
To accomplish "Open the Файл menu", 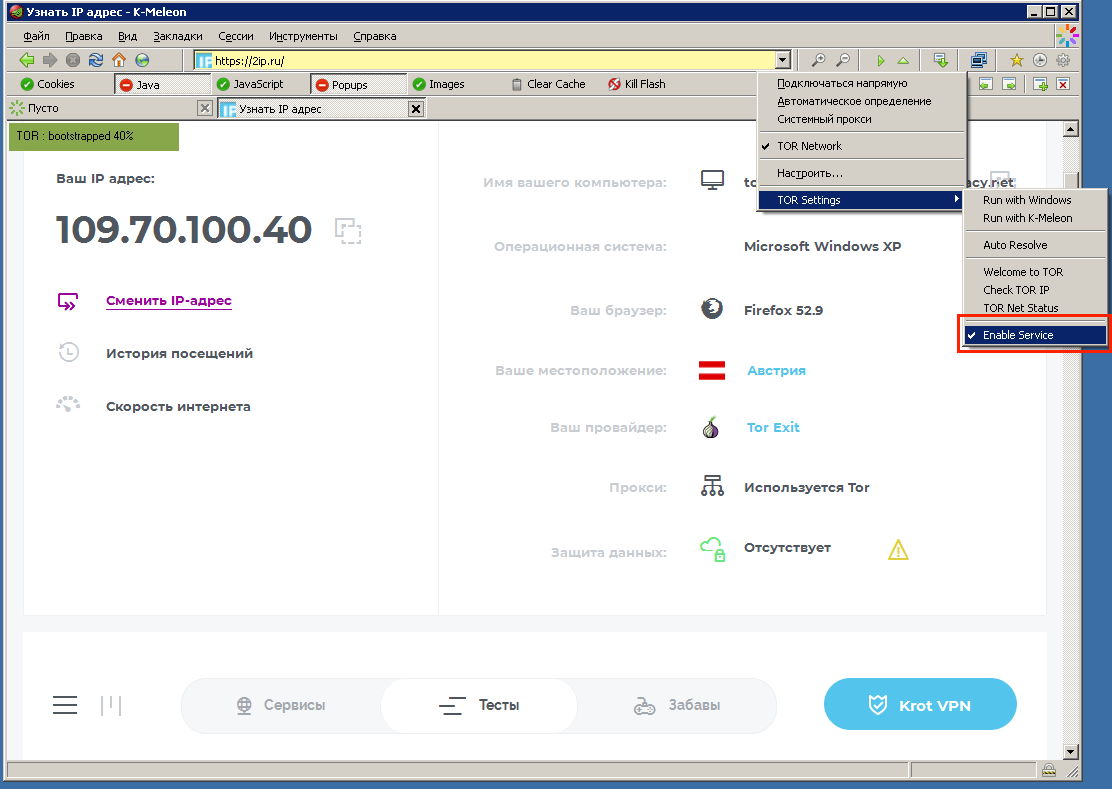I will (x=36, y=36).
